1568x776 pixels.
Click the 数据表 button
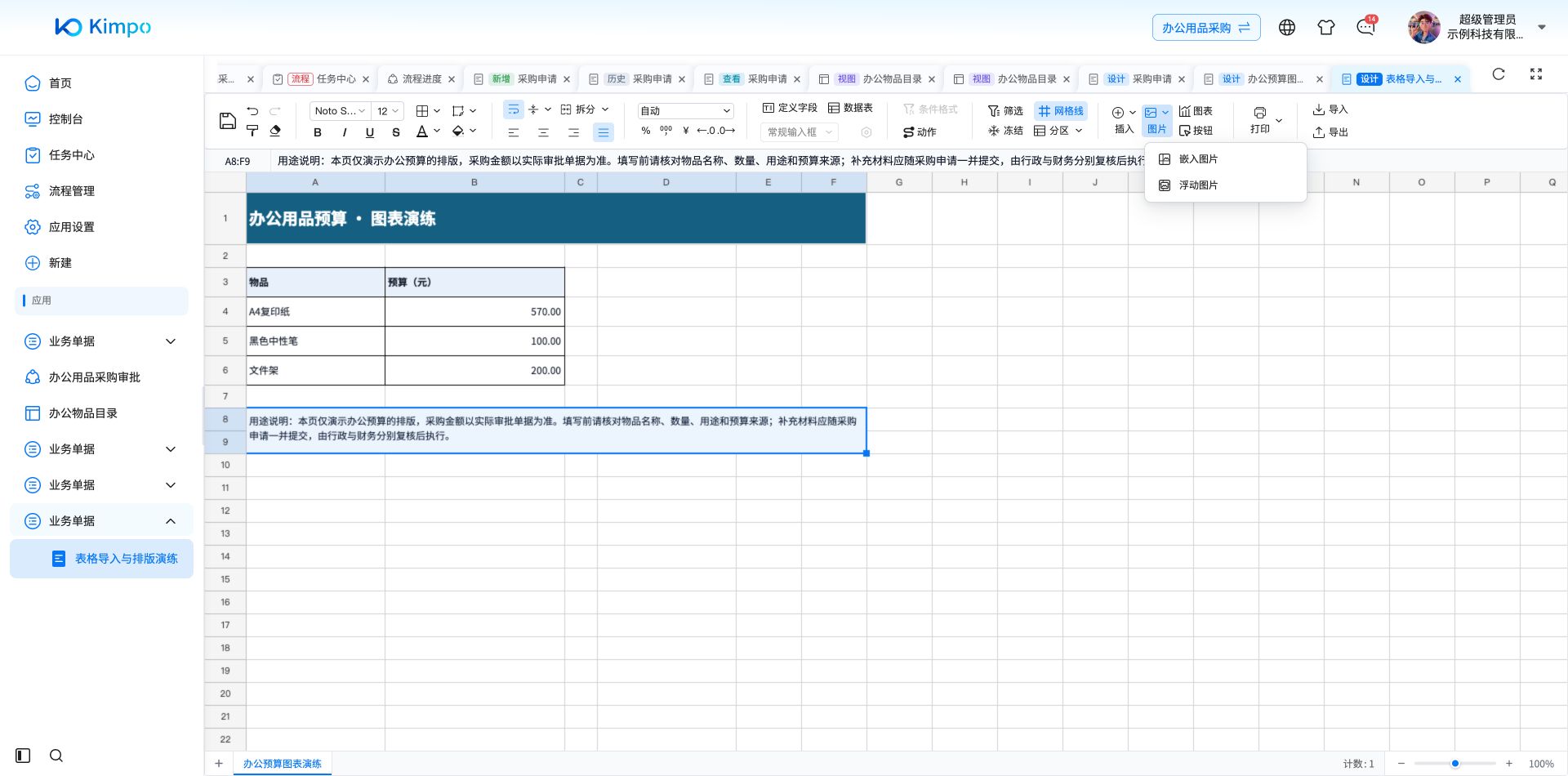click(x=850, y=108)
